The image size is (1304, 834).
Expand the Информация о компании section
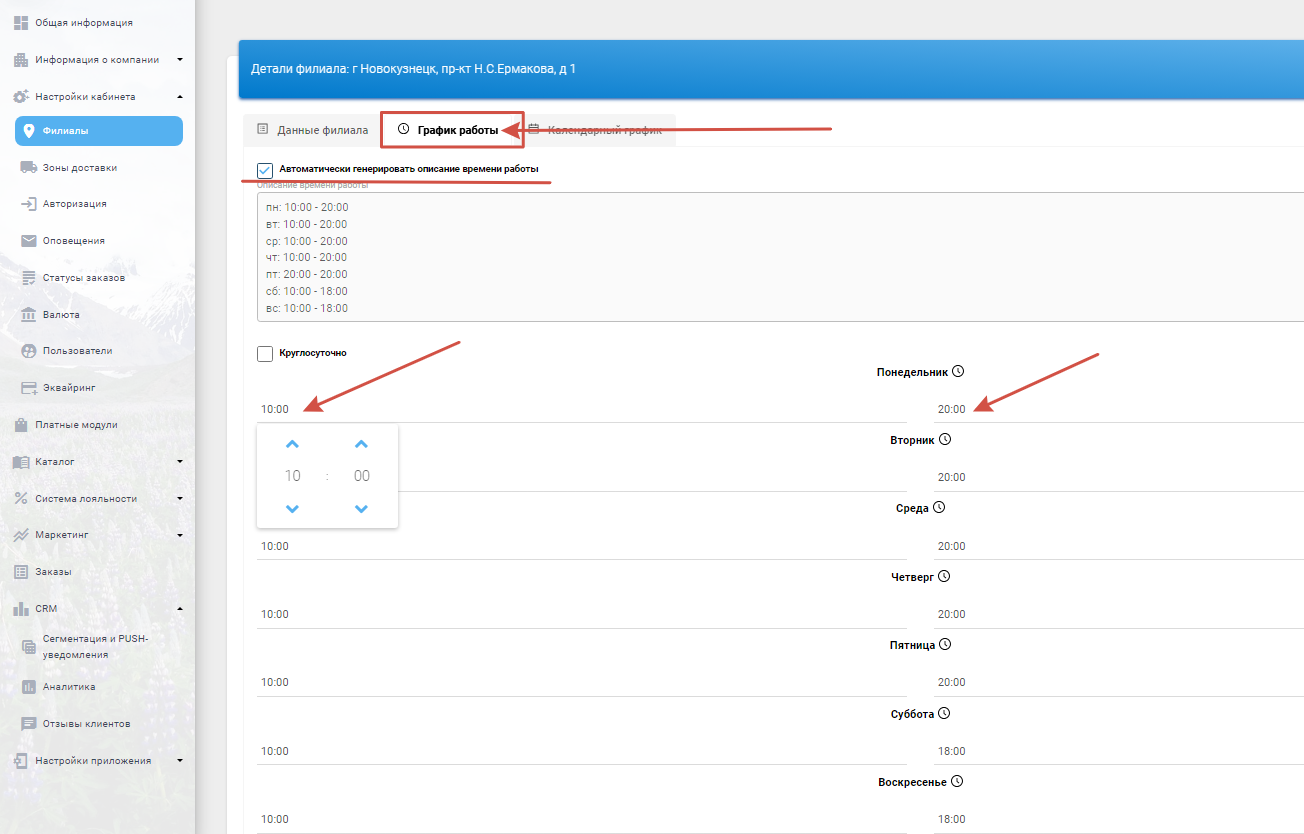click(x=179, y=59)
